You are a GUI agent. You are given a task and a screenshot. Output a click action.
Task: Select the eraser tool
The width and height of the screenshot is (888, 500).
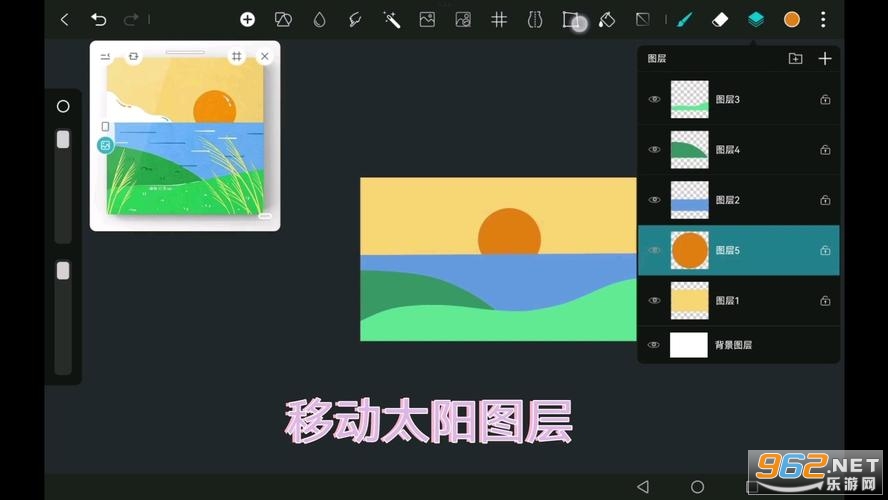click(x=720, y=20)
